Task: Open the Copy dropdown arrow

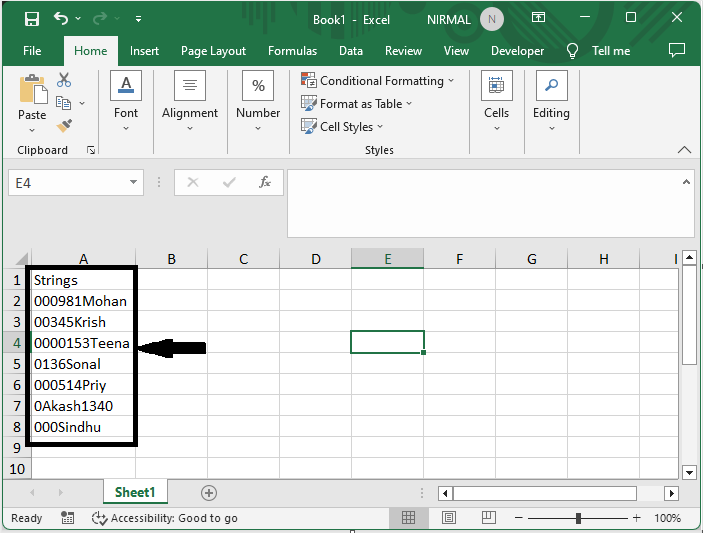Action: [x=82, y=103]
